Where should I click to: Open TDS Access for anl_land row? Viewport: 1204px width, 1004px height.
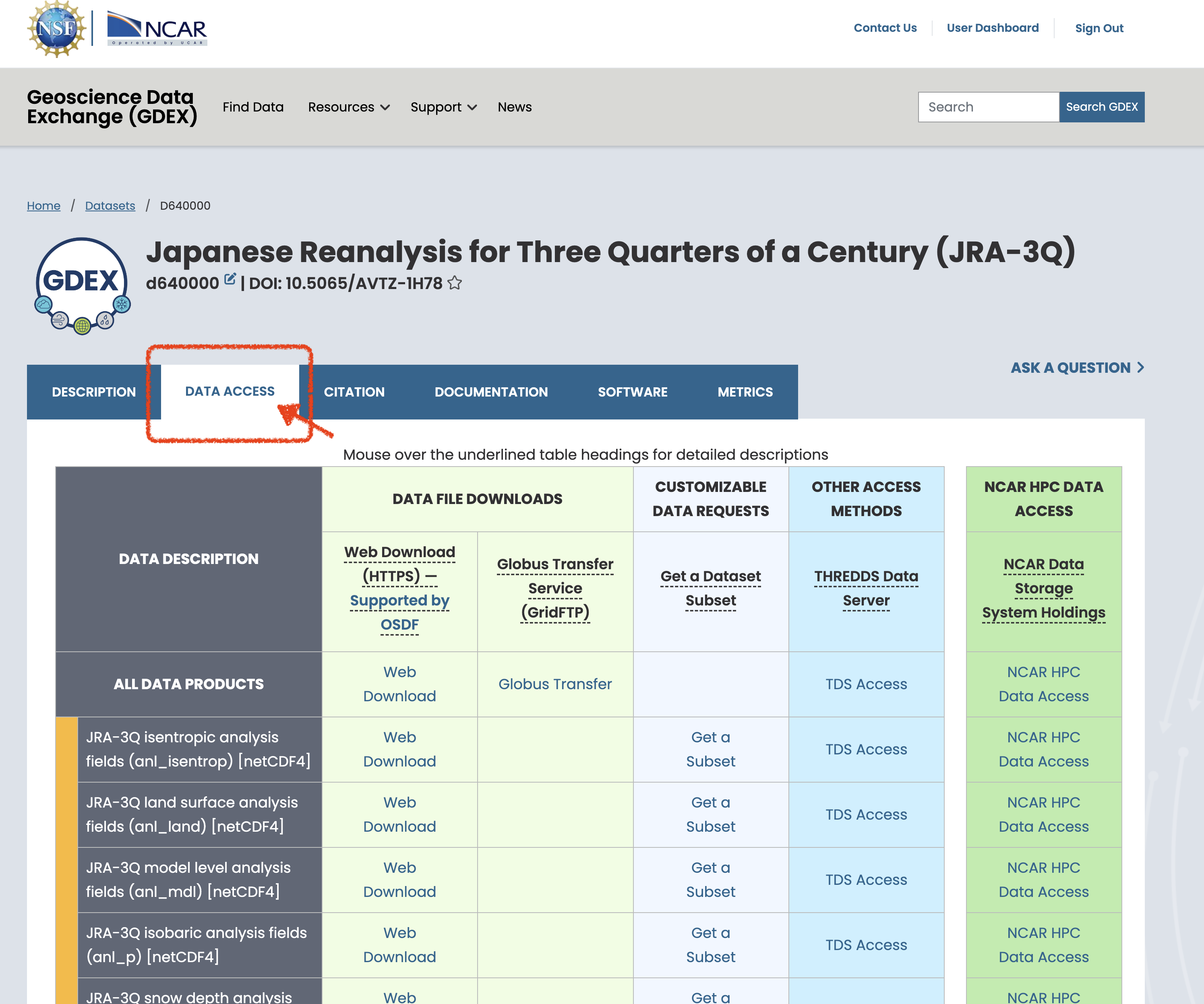pos(866,814)
